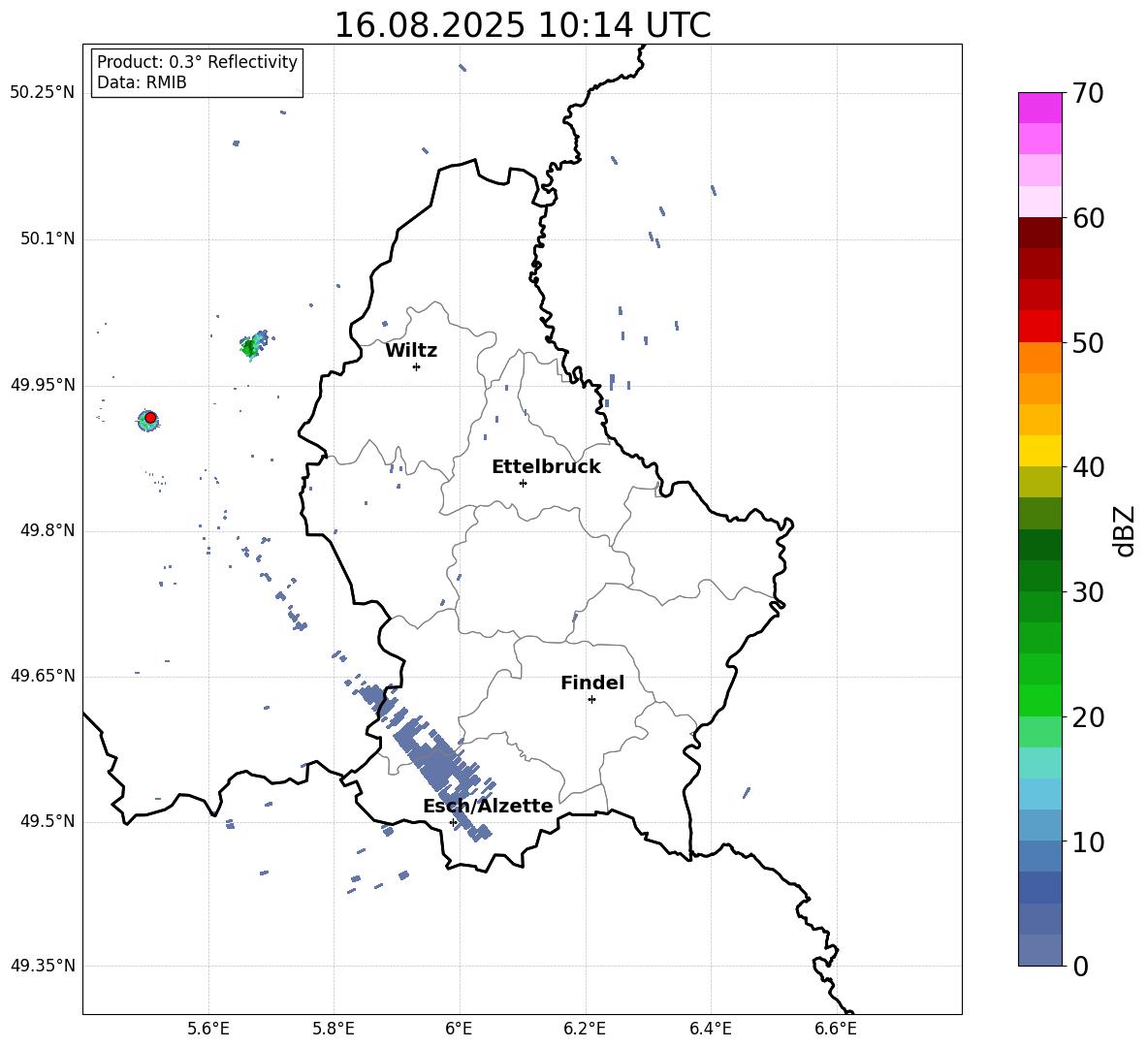Click the 6.2°E longitude label
Viewport: 1148px width, 1048px height.
(585, 1029)
